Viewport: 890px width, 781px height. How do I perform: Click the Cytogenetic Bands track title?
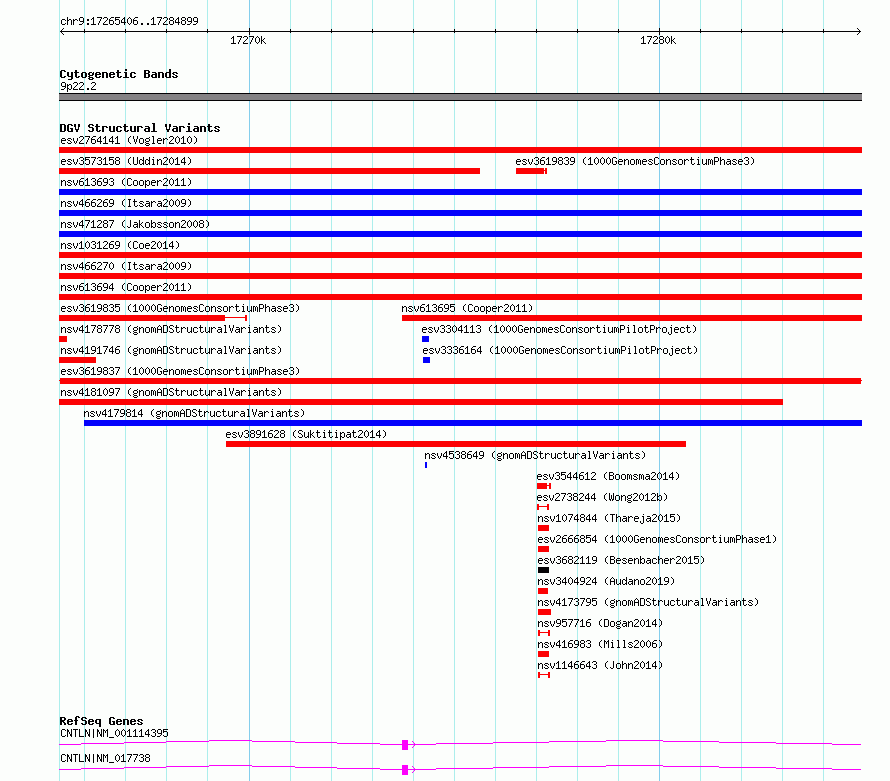pyautogui.click(x=119, y=74)
